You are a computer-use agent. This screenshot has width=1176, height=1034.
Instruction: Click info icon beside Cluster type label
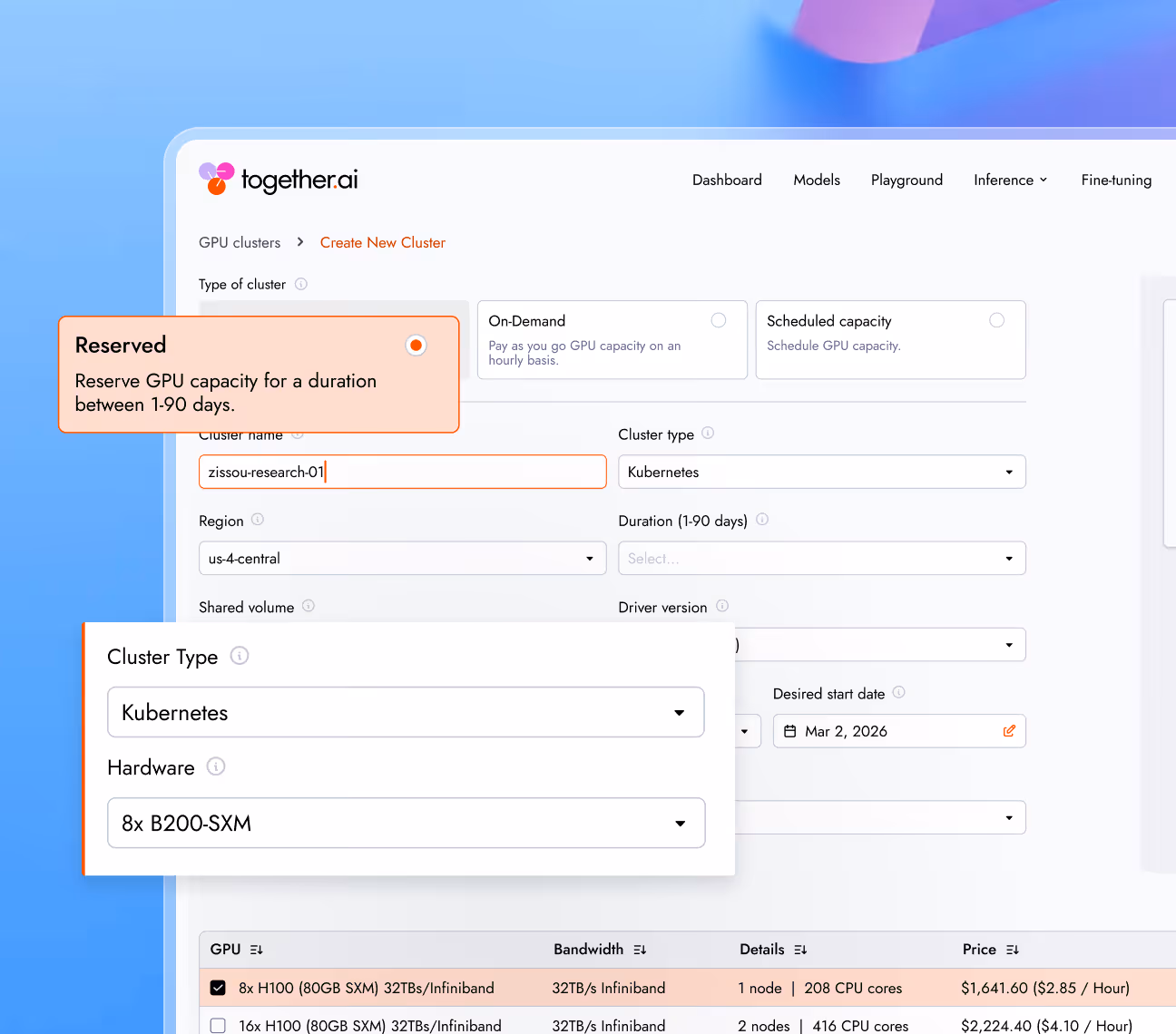click(x=708, y=434)
